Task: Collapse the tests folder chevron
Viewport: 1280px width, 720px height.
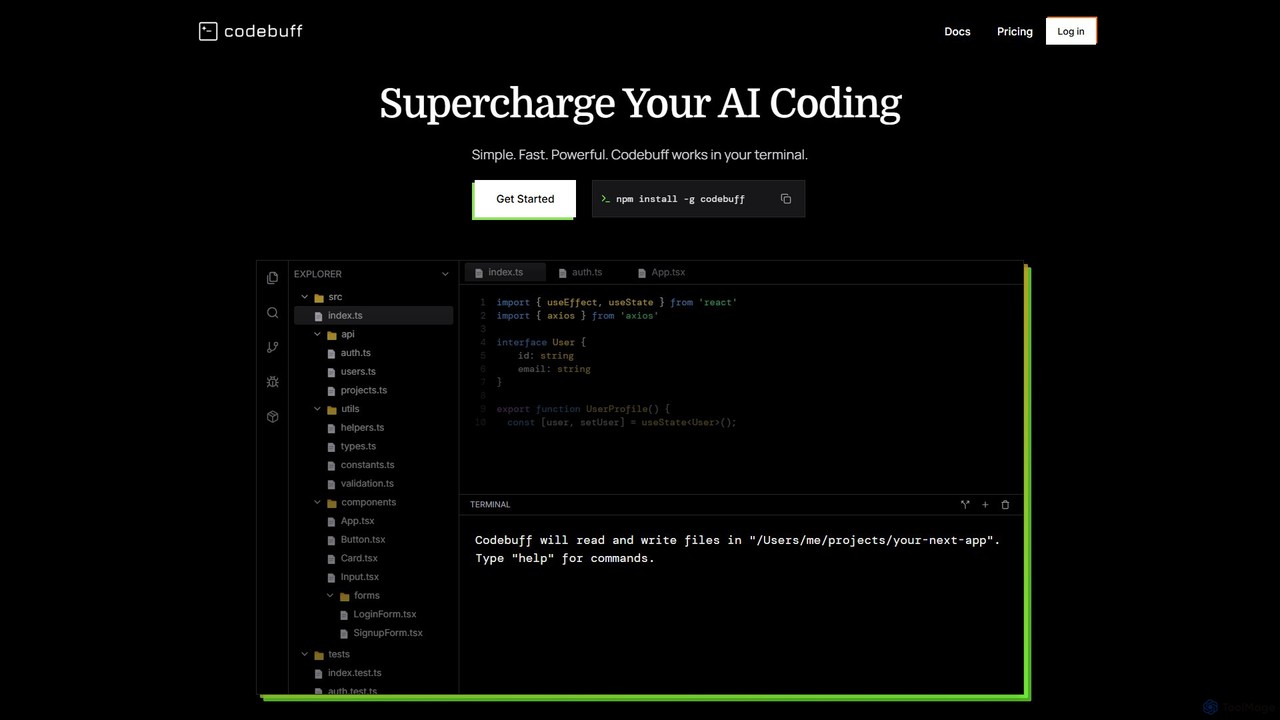Action: 305,655
